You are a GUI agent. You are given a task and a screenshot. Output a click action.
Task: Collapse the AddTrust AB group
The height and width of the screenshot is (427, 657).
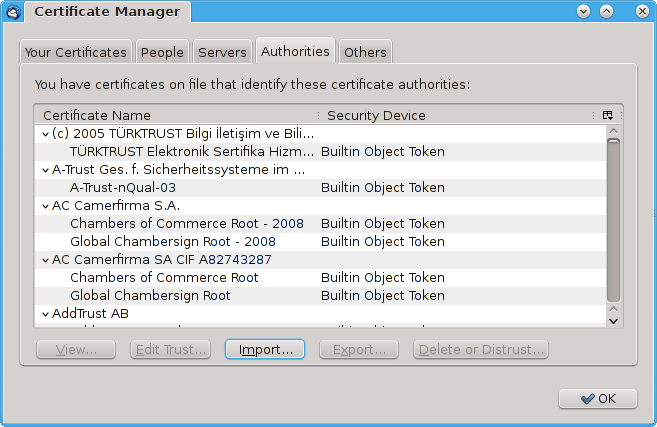[x=46, y=314]
